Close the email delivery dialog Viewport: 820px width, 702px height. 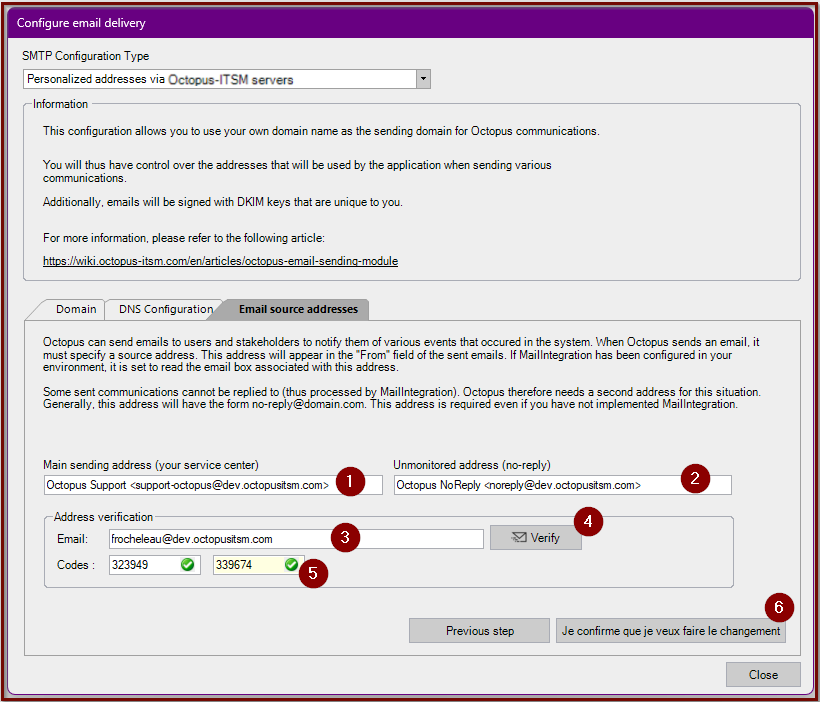[763, 675]
